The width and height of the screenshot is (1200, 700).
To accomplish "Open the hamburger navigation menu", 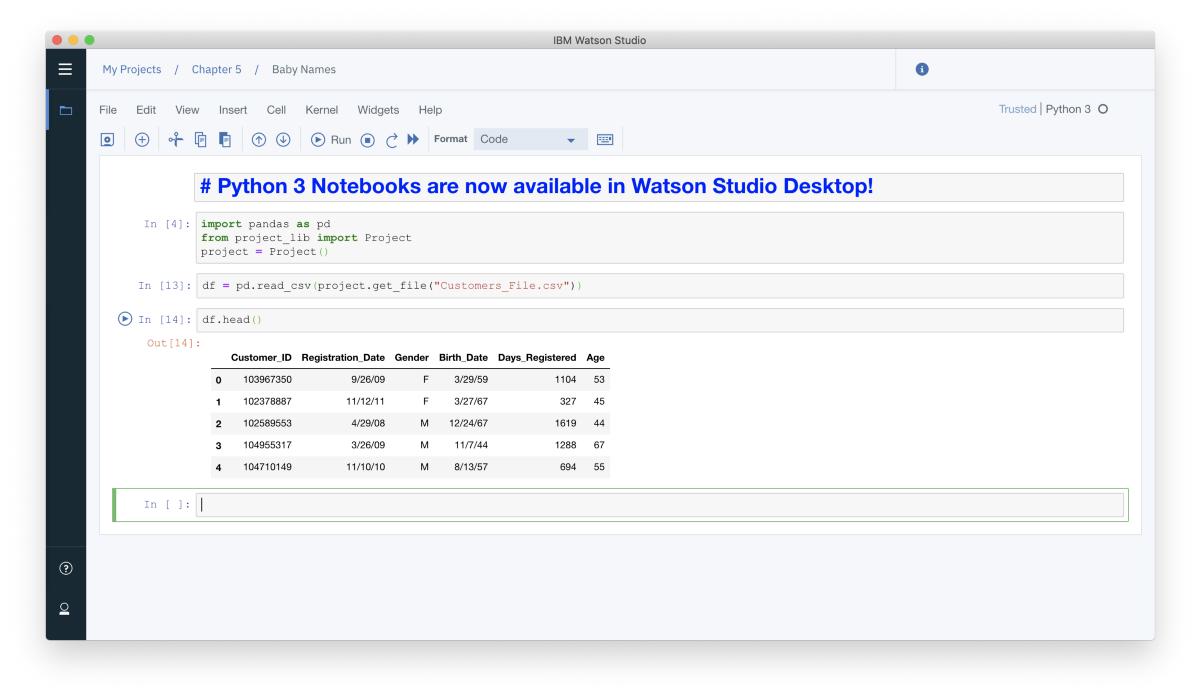I will (65, 68).
